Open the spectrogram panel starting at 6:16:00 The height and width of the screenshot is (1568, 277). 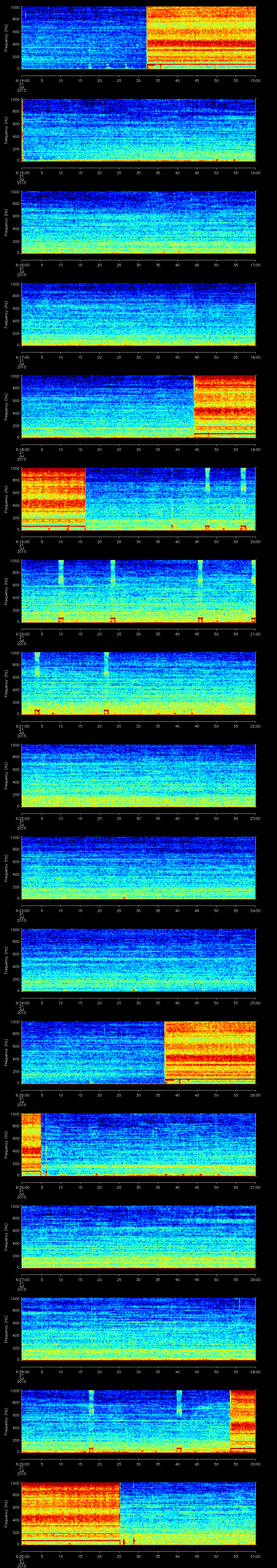139,222
